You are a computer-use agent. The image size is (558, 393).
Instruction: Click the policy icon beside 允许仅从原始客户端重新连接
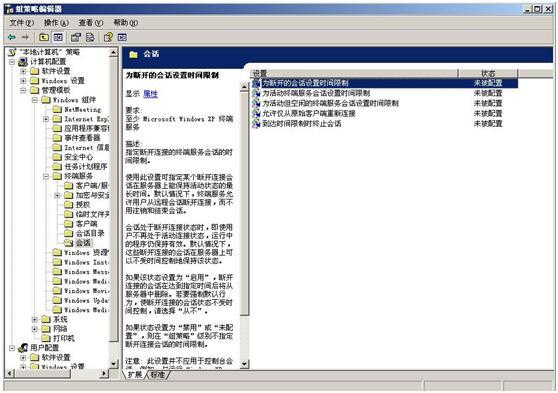point(256,114)
